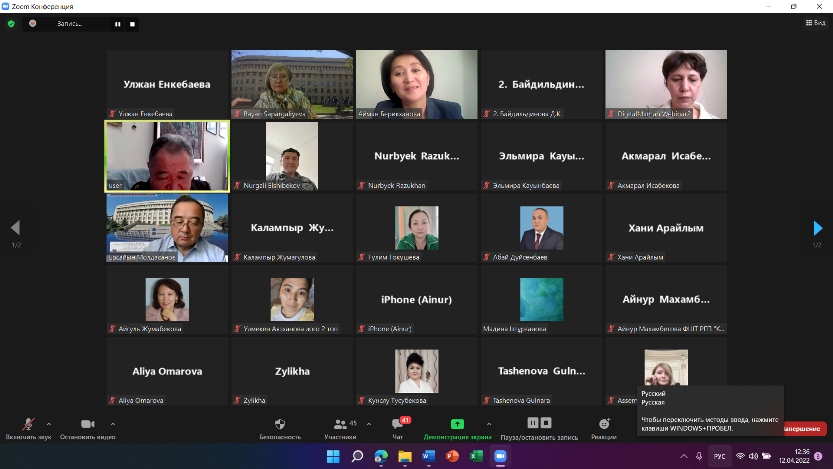The height and width of the screenshot is (469, 833).
Task: Unmute microphone with Включить звук icon
Action: pos(27,425)
